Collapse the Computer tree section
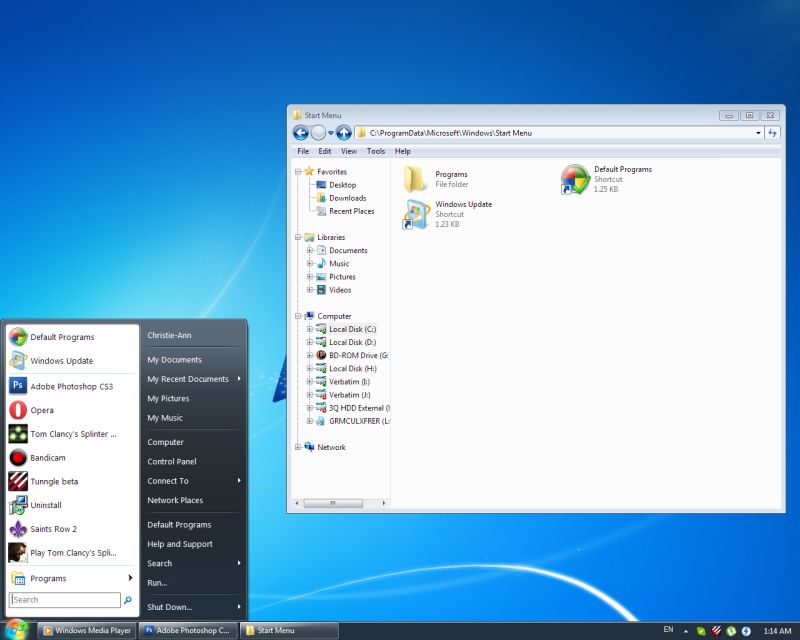Image resolution: width=800 pixels, height=640 pixels. pyautogui.click(x=299, y=316)
